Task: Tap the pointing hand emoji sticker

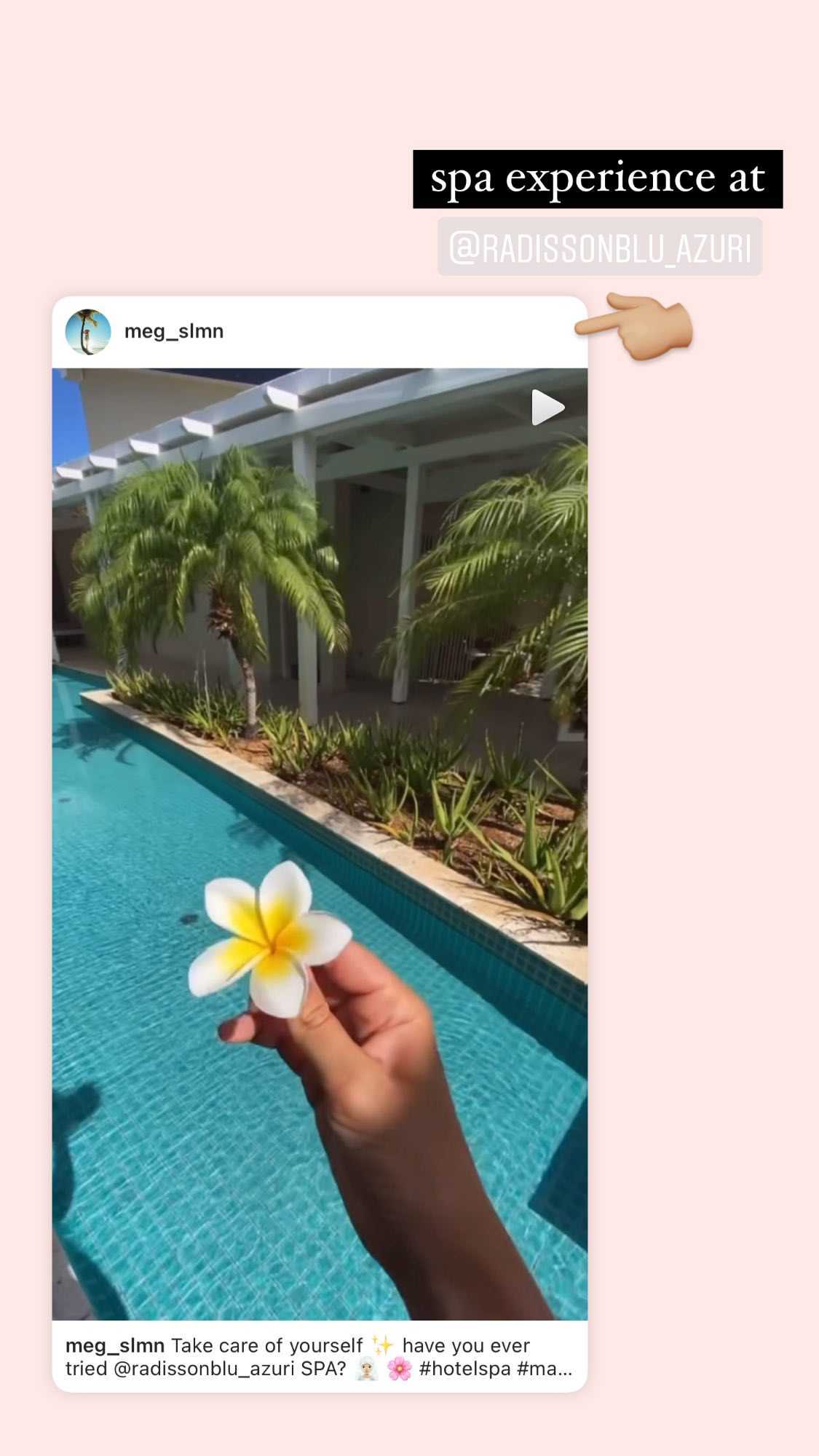Action: tap(634, 325)
